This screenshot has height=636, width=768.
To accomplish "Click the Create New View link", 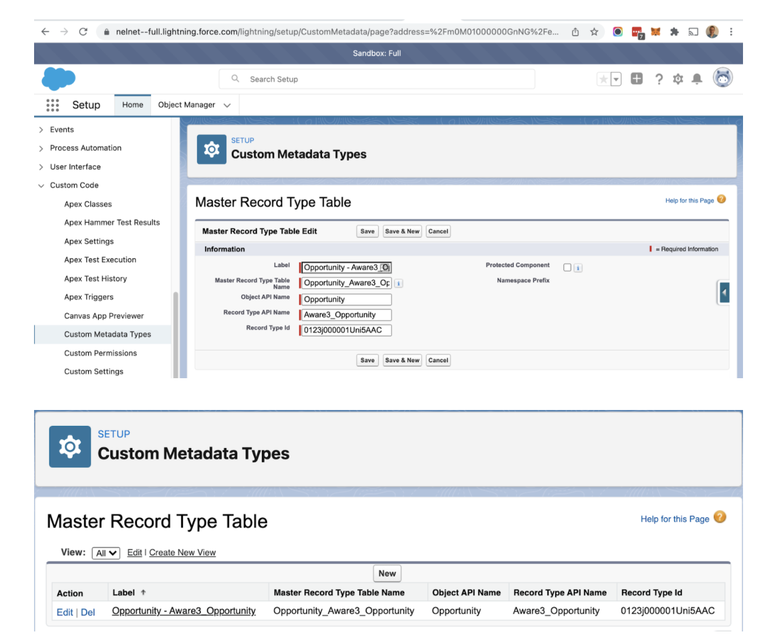I will click(182, 553).
